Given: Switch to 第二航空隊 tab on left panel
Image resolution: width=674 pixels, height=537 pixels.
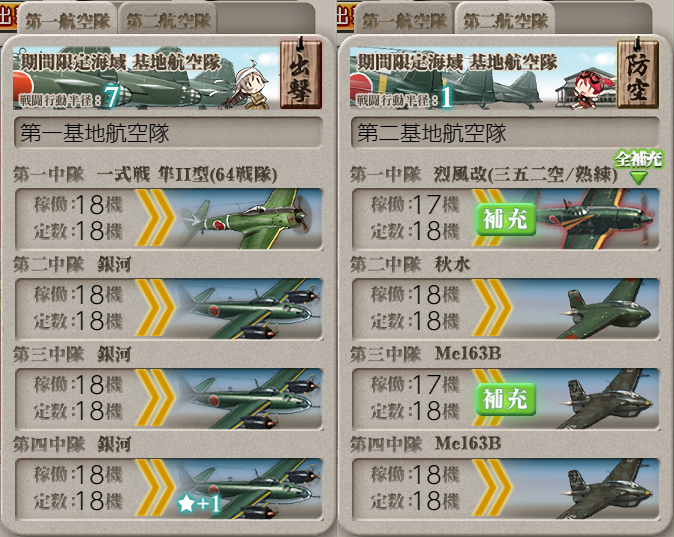Looking at the screenshot, I should [x=168, y=20].
